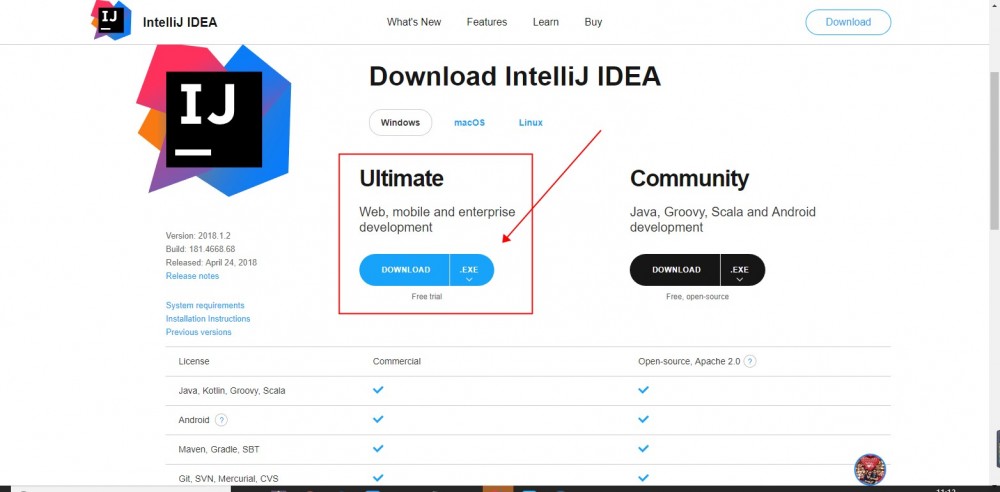Image resolution: width=1000 pixels, height=492 pixels.
Task: Open the Buy menu item
Action: [593, 22]
